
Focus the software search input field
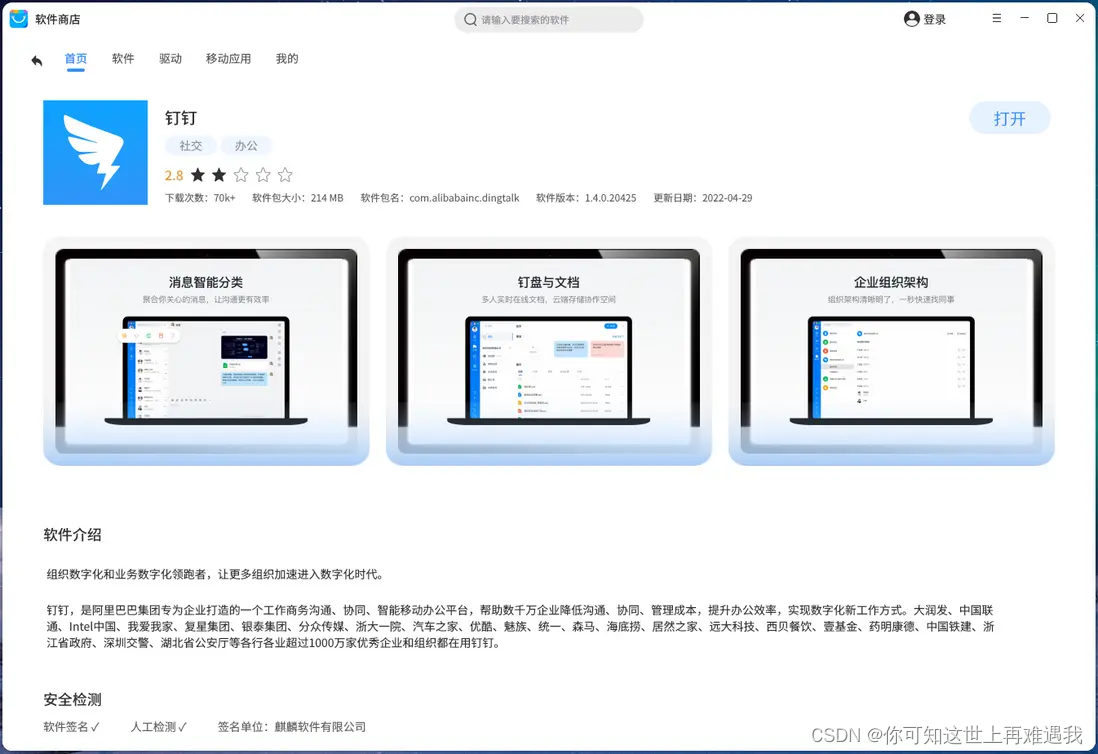549,20
